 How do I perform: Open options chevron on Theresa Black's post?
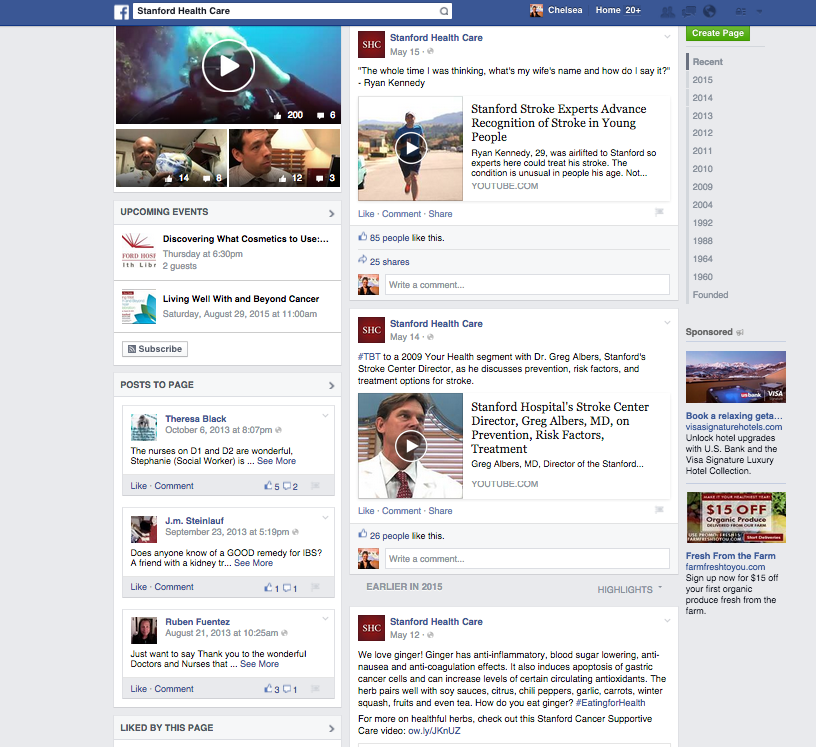coord(325,416)
